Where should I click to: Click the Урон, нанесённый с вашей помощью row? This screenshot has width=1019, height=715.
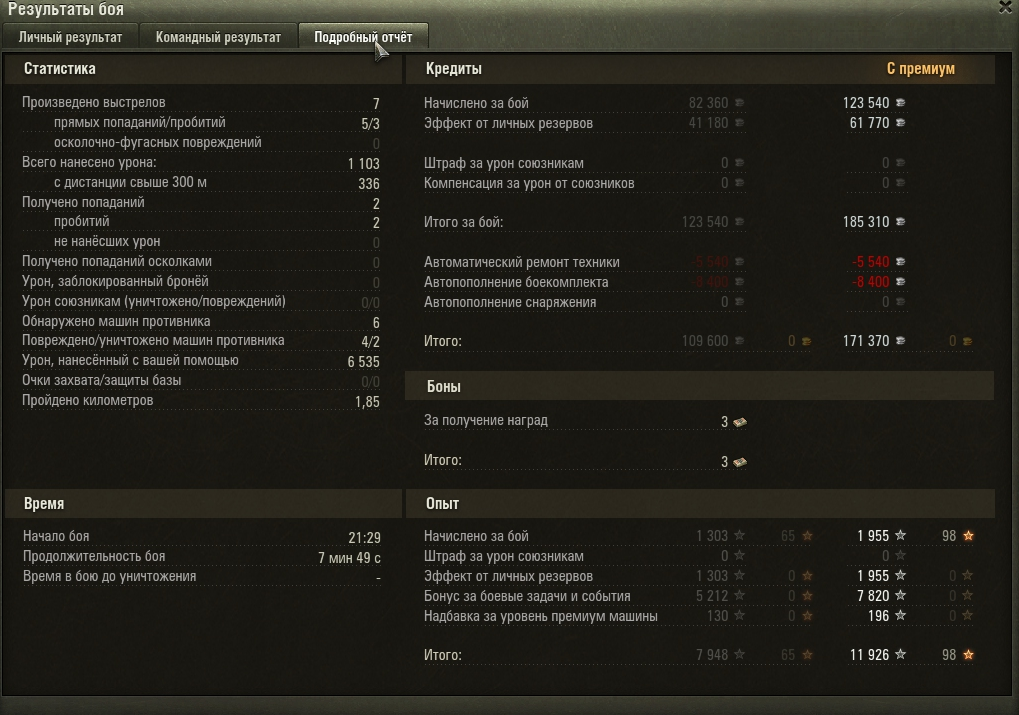(201, 361)
